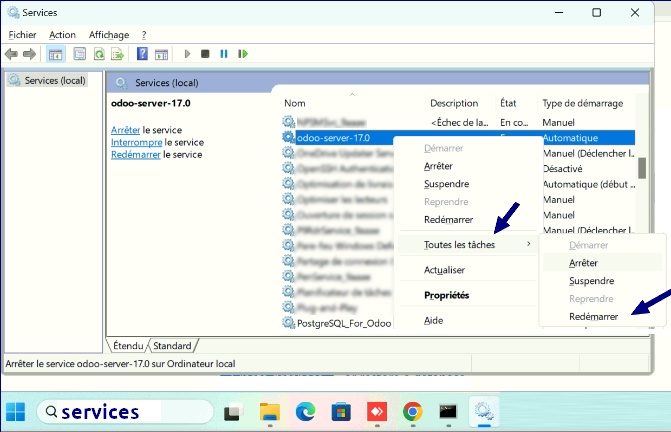Click the gear icon of PostgreSQL_For_Odoo row

click(288, 323)
